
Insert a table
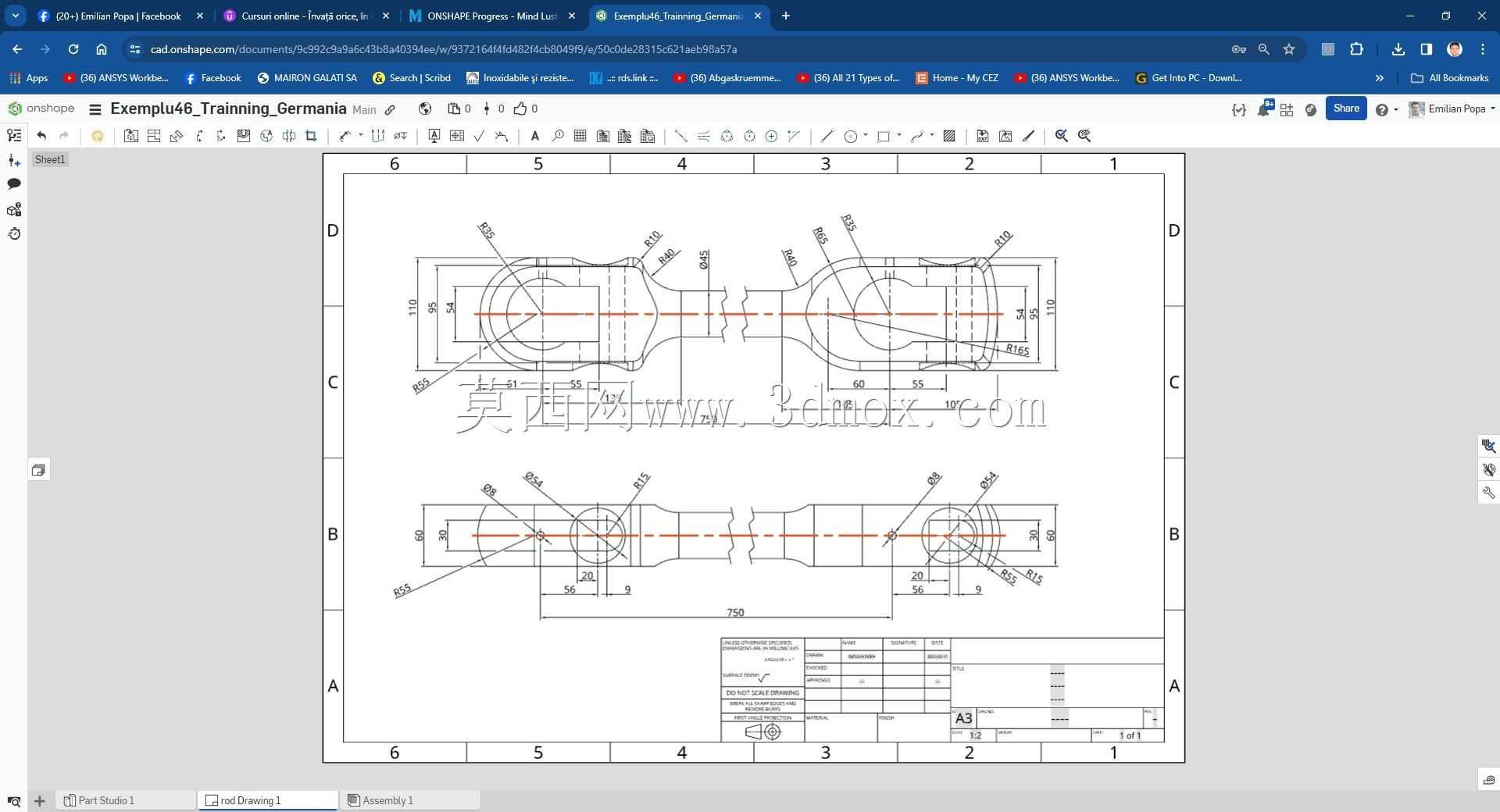(580, 136)
